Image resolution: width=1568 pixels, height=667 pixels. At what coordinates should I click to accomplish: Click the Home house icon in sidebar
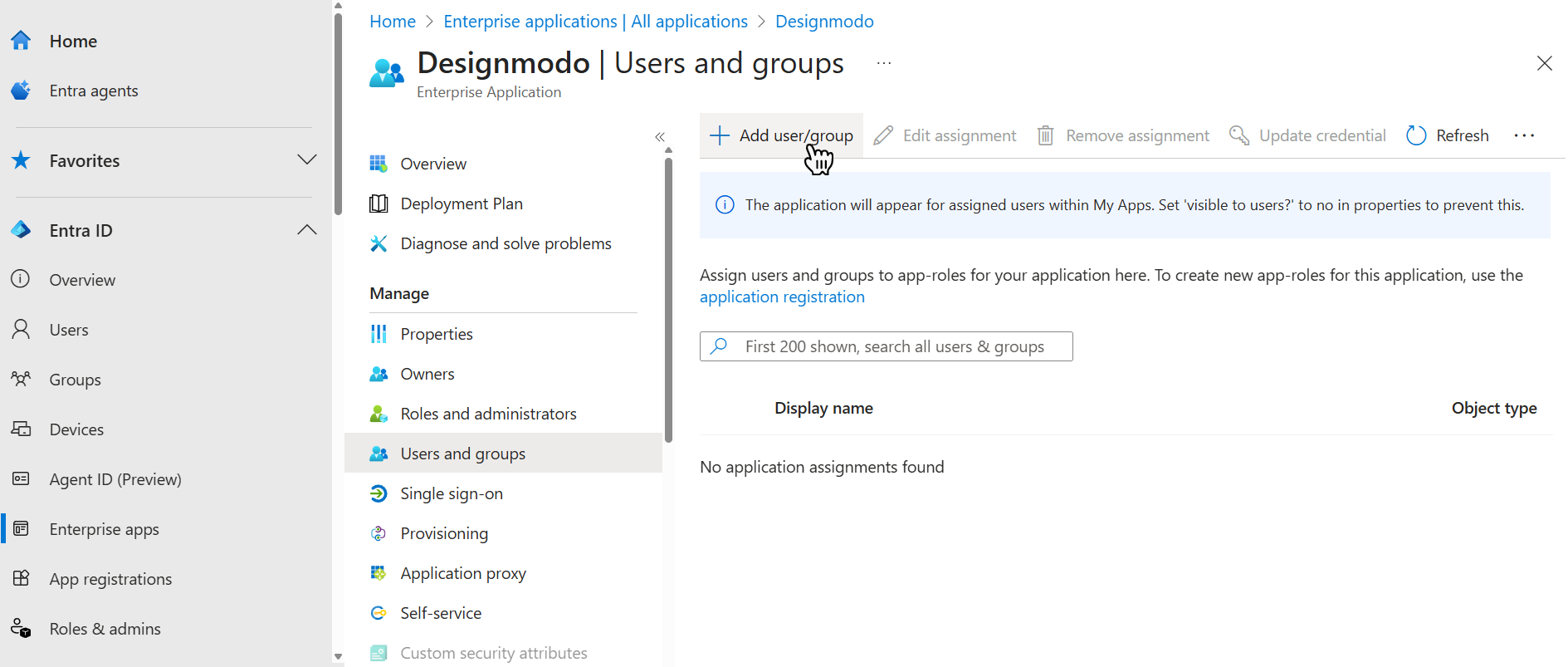[x=21, y=41]
